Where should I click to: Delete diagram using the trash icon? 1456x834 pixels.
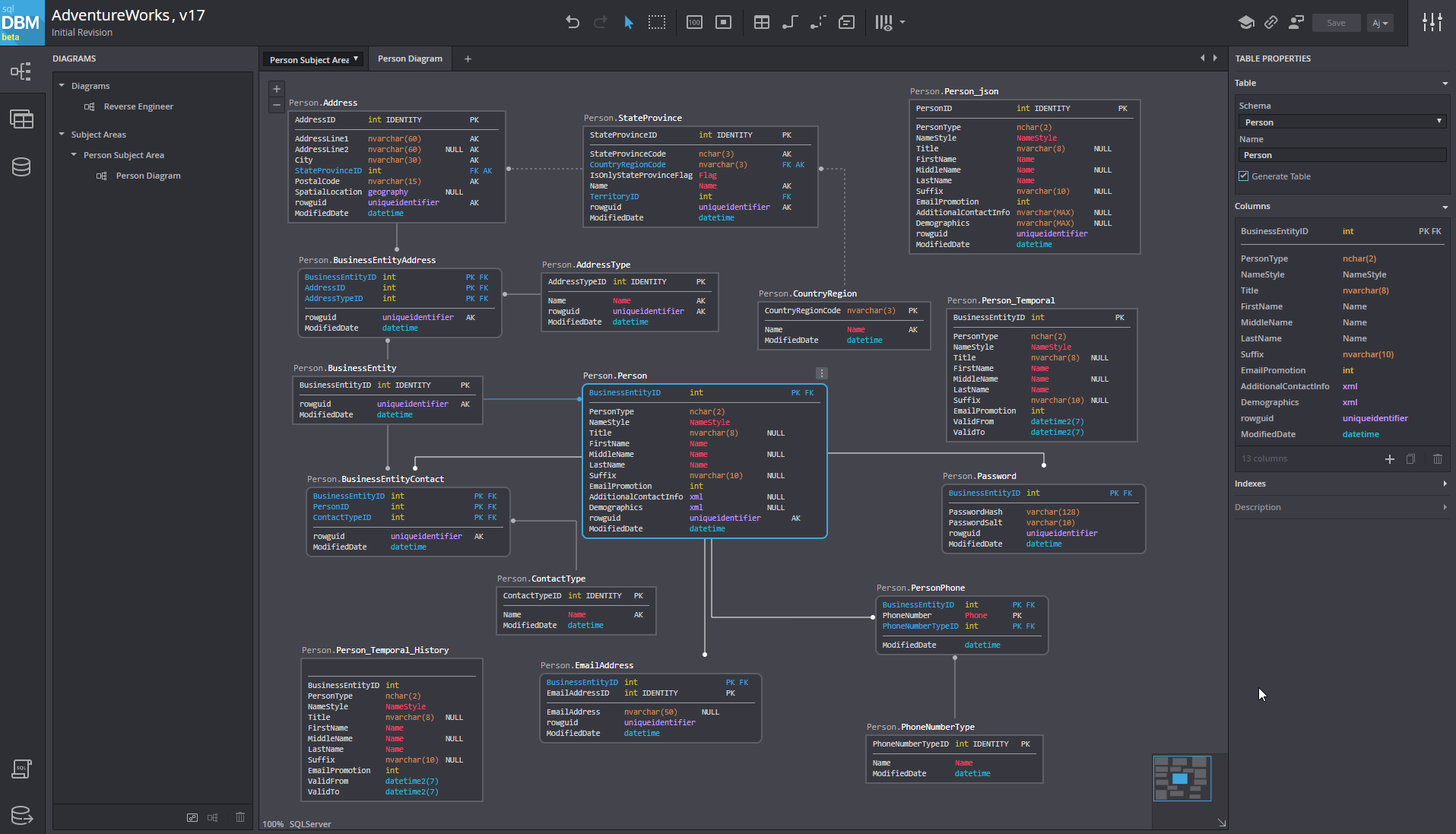pyautogui.click(x=239, y=817)
